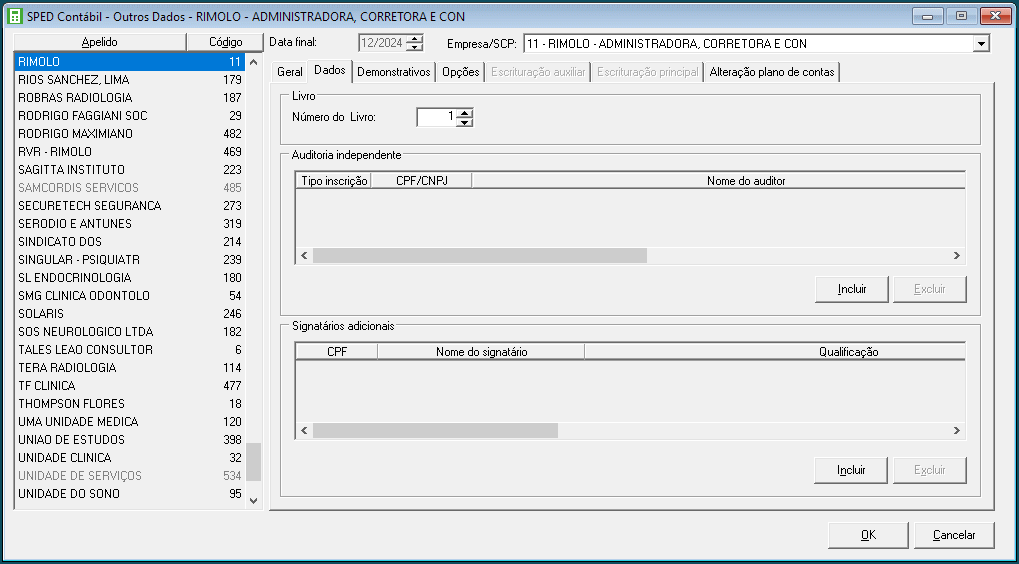Image resolution: width=1019 pixels, height=564 pixels.
Task: Select SERODIO E ANTUNES row
Action: click(x=129, y=224)
